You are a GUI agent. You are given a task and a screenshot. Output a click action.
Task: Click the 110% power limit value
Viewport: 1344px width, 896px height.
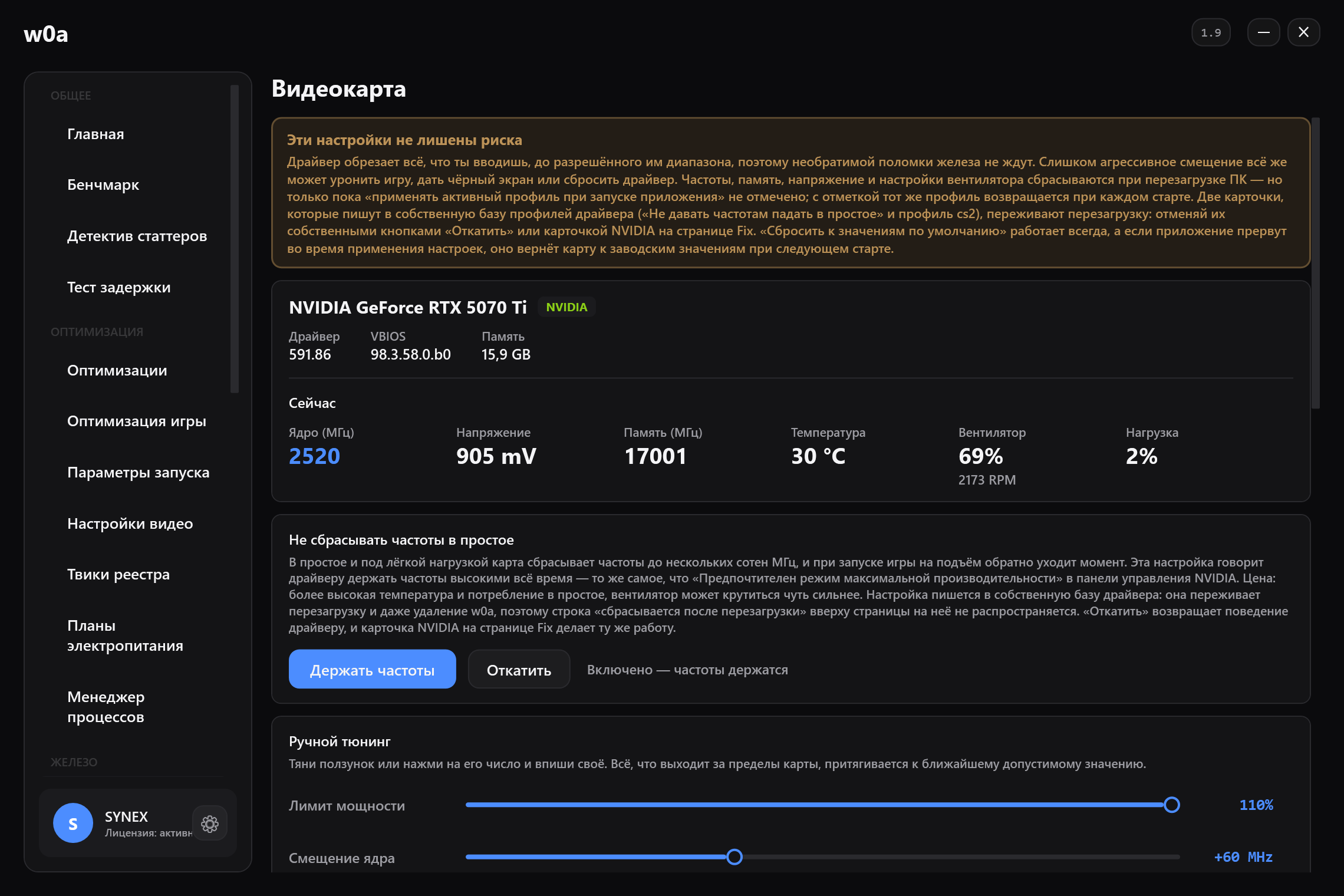coord(1256,805)
